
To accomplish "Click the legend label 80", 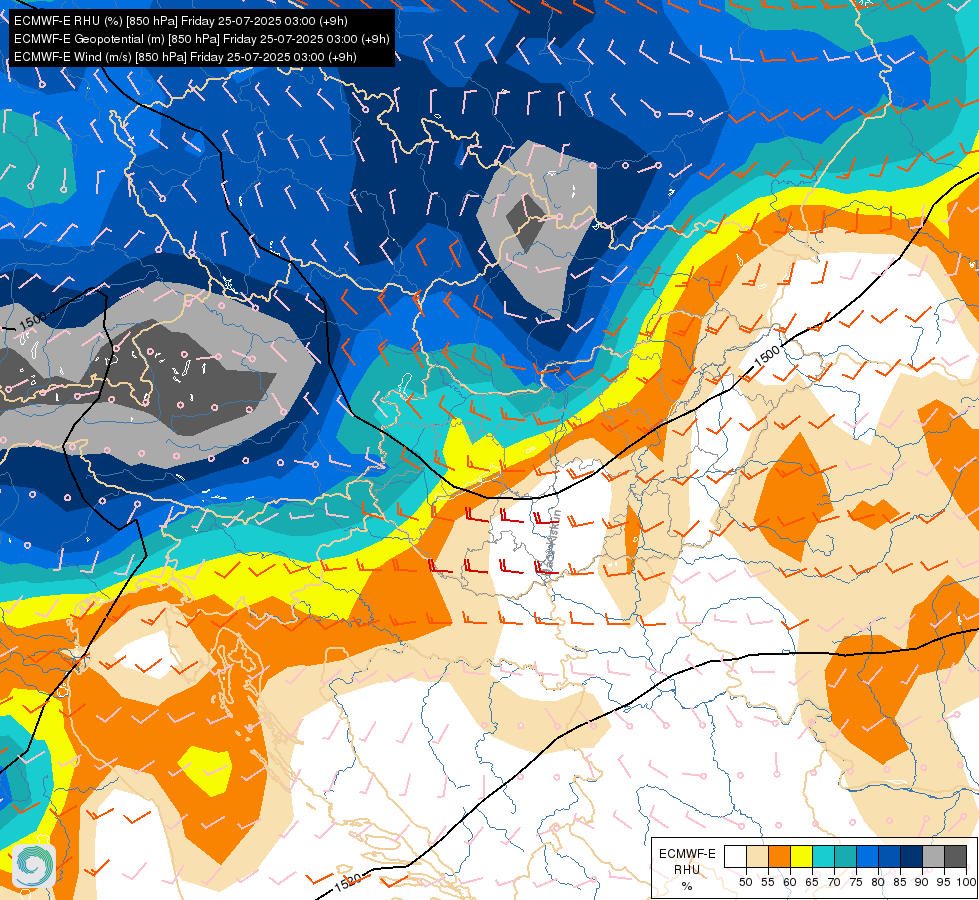I will coord(878,882).
